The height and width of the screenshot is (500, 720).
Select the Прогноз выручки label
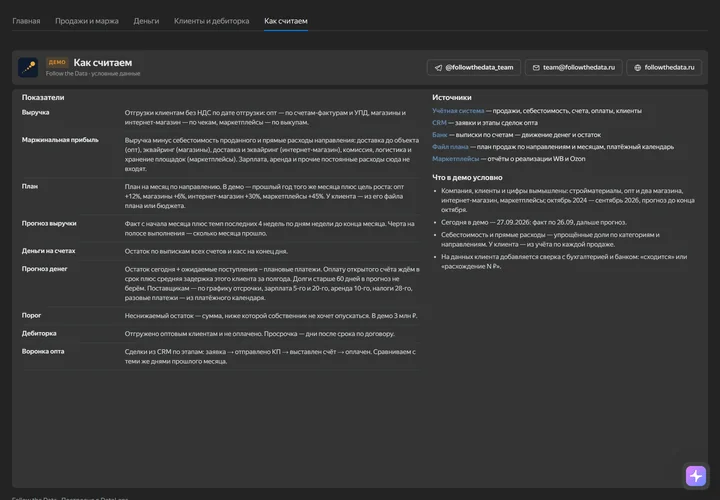[x=49, y=224]
